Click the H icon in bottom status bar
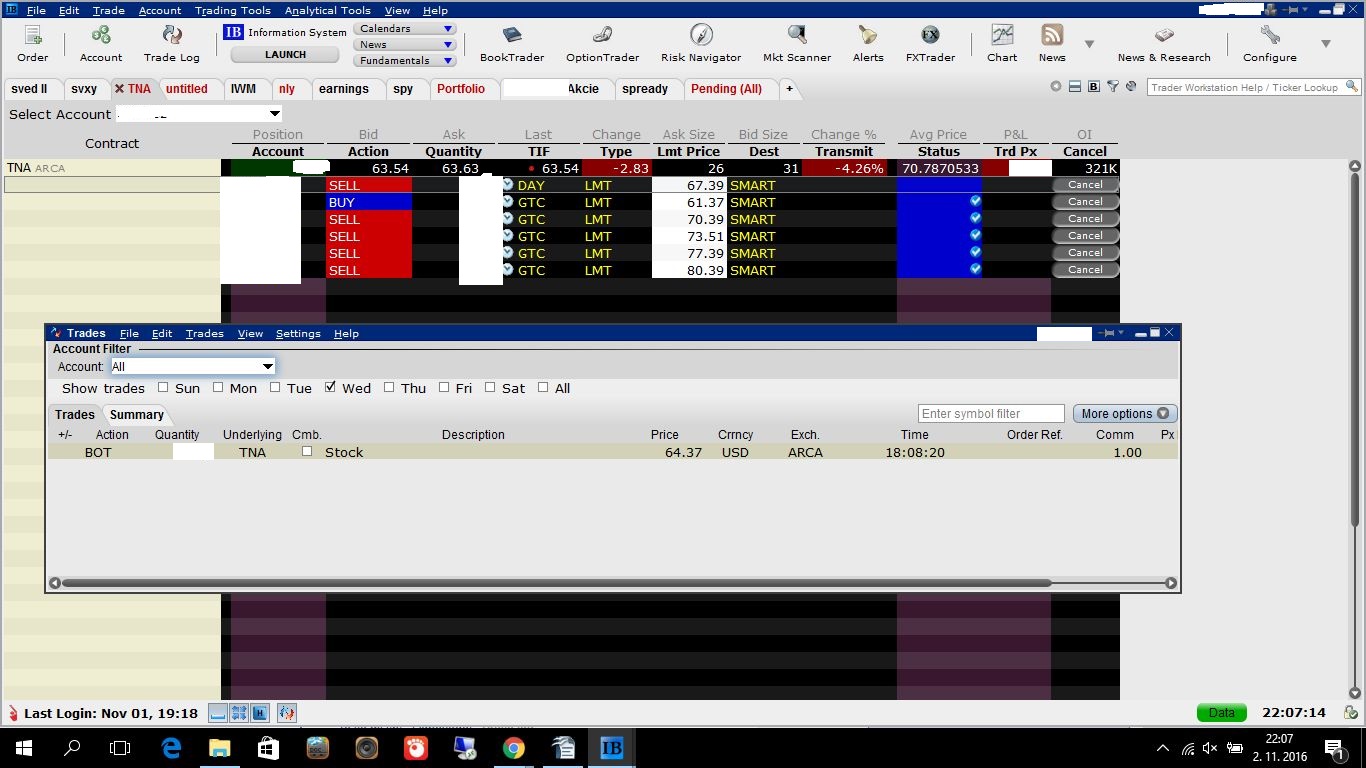 click(x=260, y=713)
